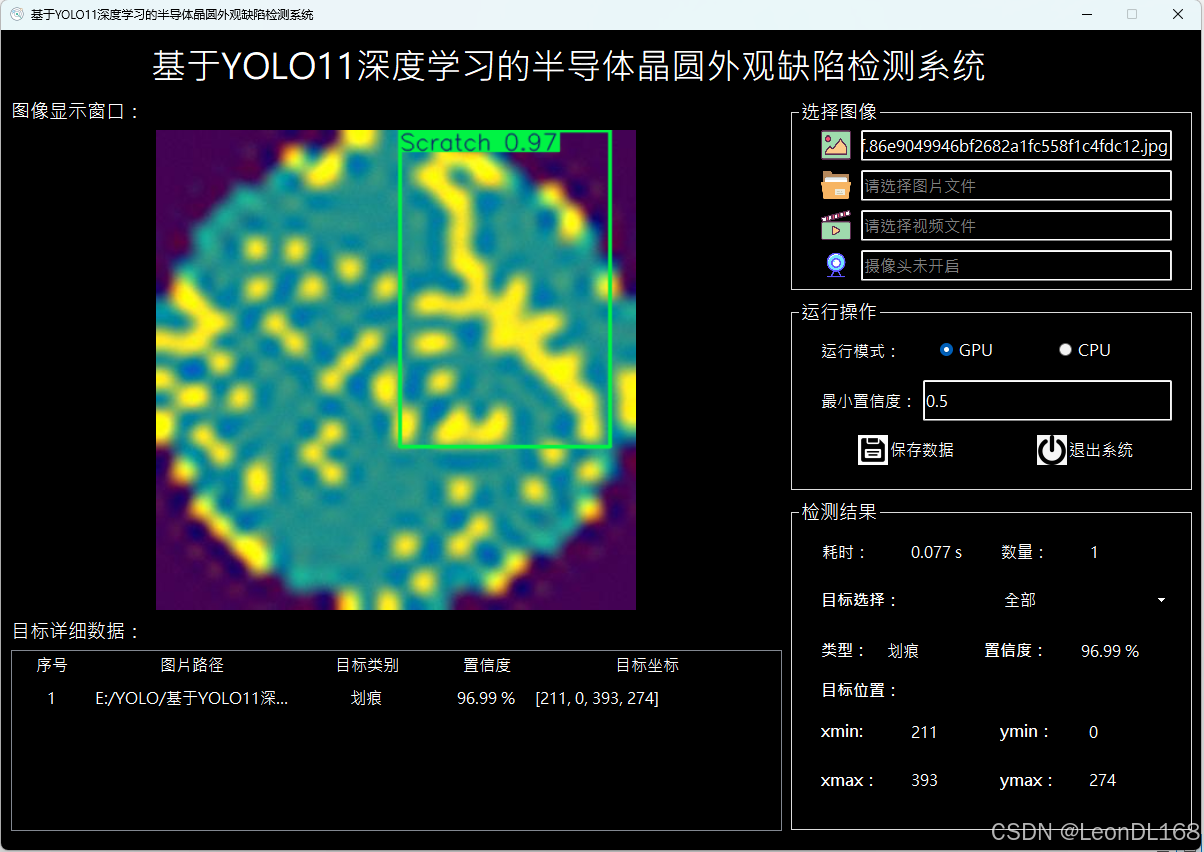Minimize the application window
The image size is (1204, 852).
1086,14
